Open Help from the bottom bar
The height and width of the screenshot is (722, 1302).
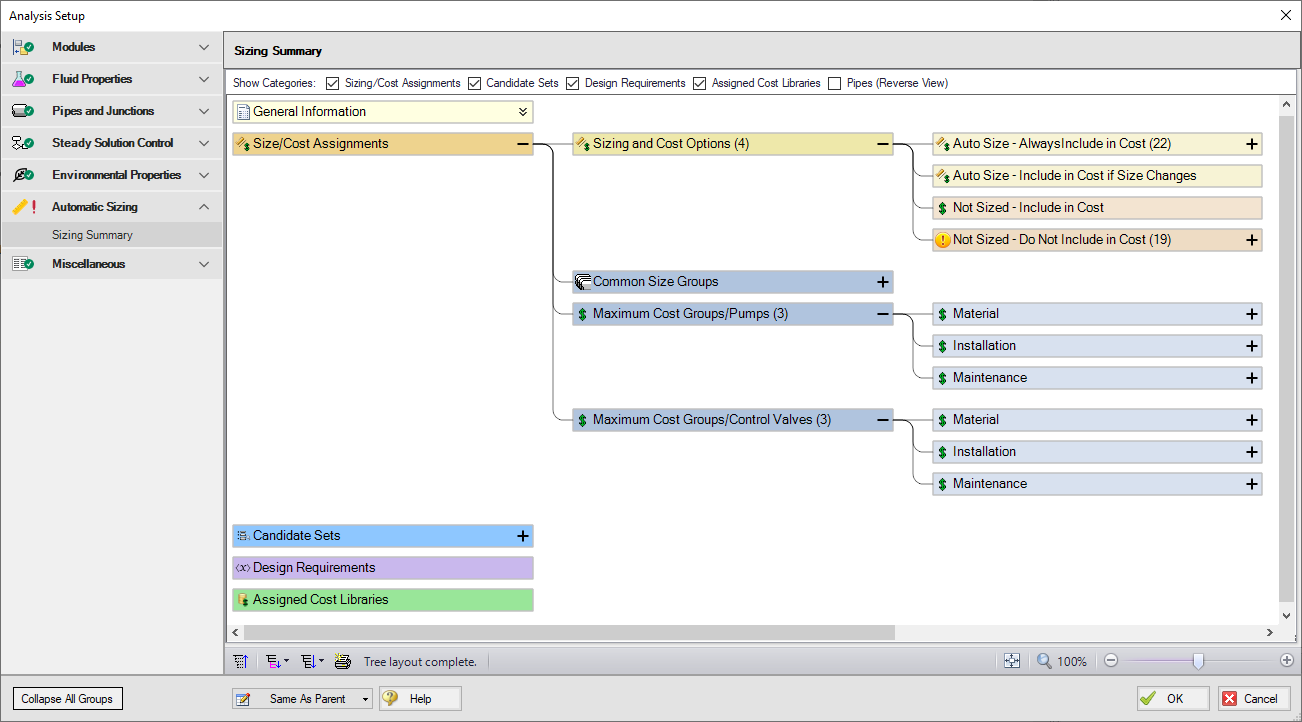[x=419, y=698]
